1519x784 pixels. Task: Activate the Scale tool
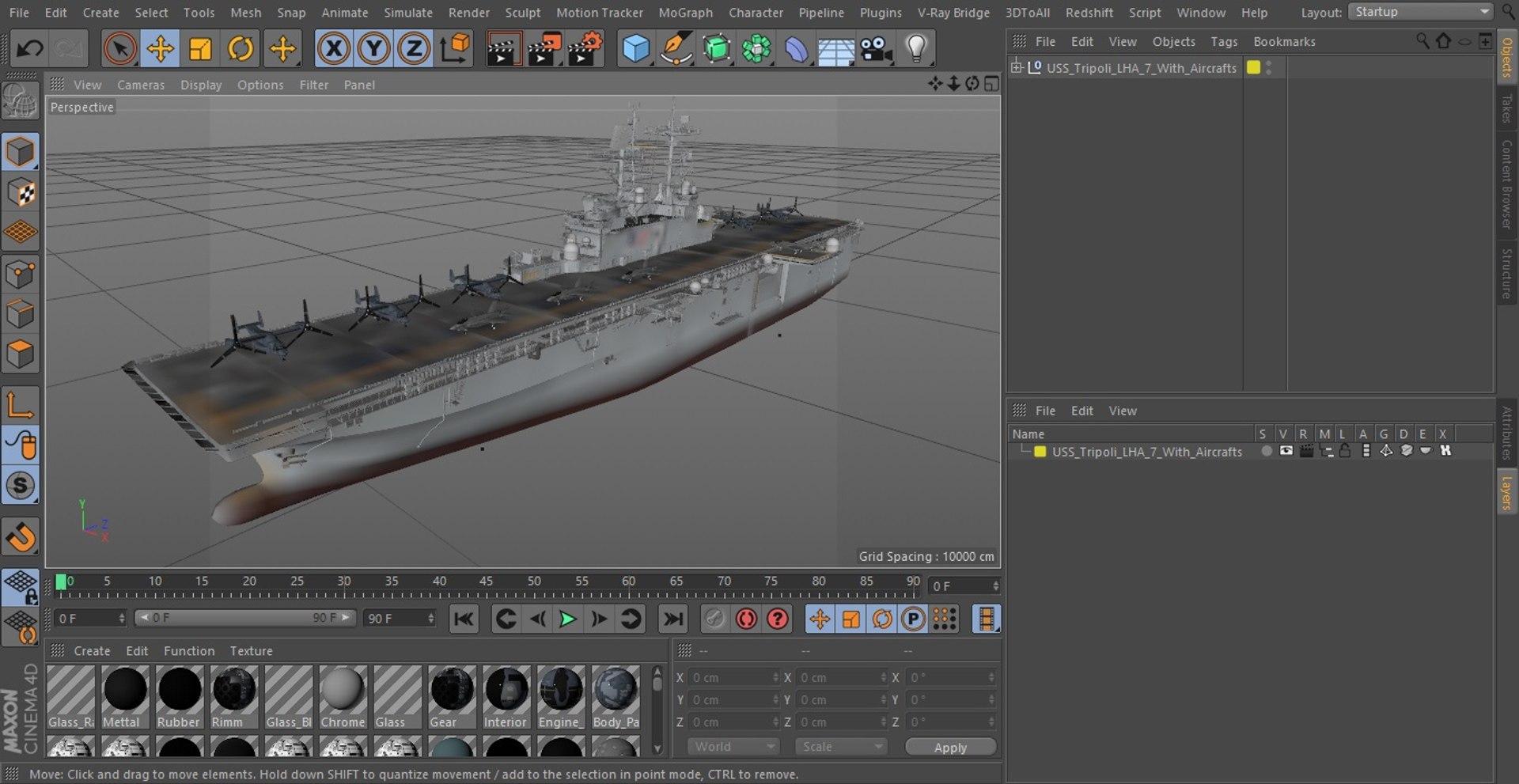(x=200, y=49)
